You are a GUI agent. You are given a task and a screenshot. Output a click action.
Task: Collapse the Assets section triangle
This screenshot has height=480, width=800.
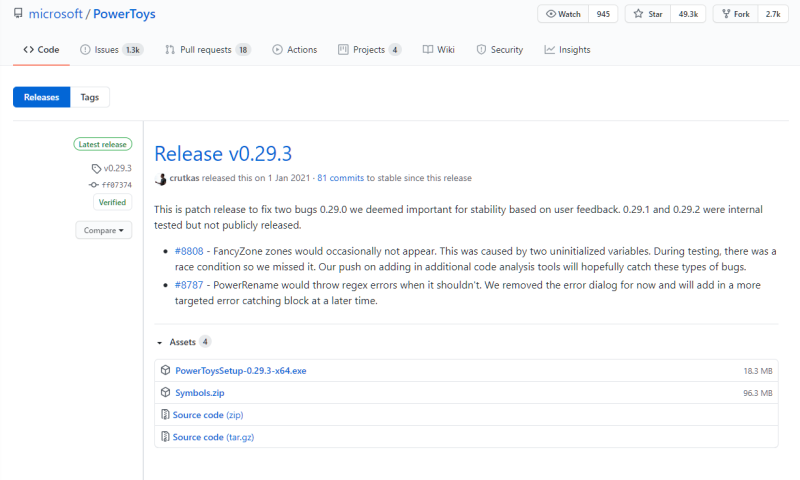(160, 342)
